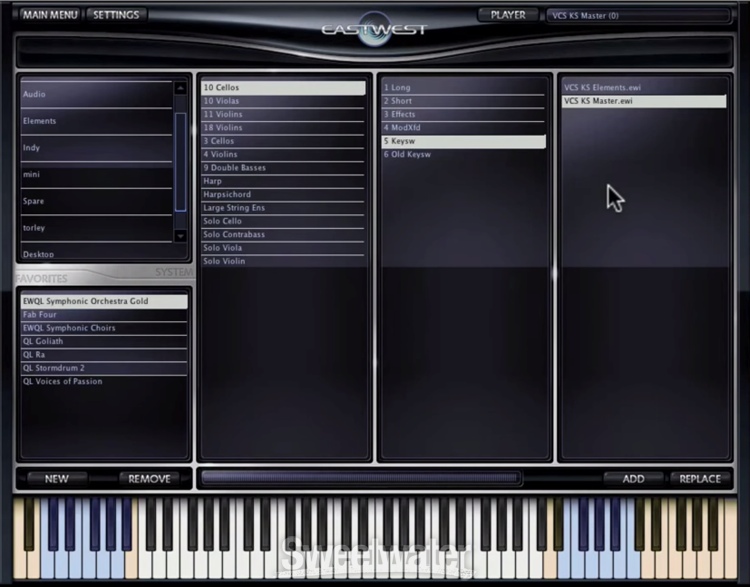Viewport: 750px width, 587px height.
Task: Open the SETTINGS menu
Action: tap(116, 15)
